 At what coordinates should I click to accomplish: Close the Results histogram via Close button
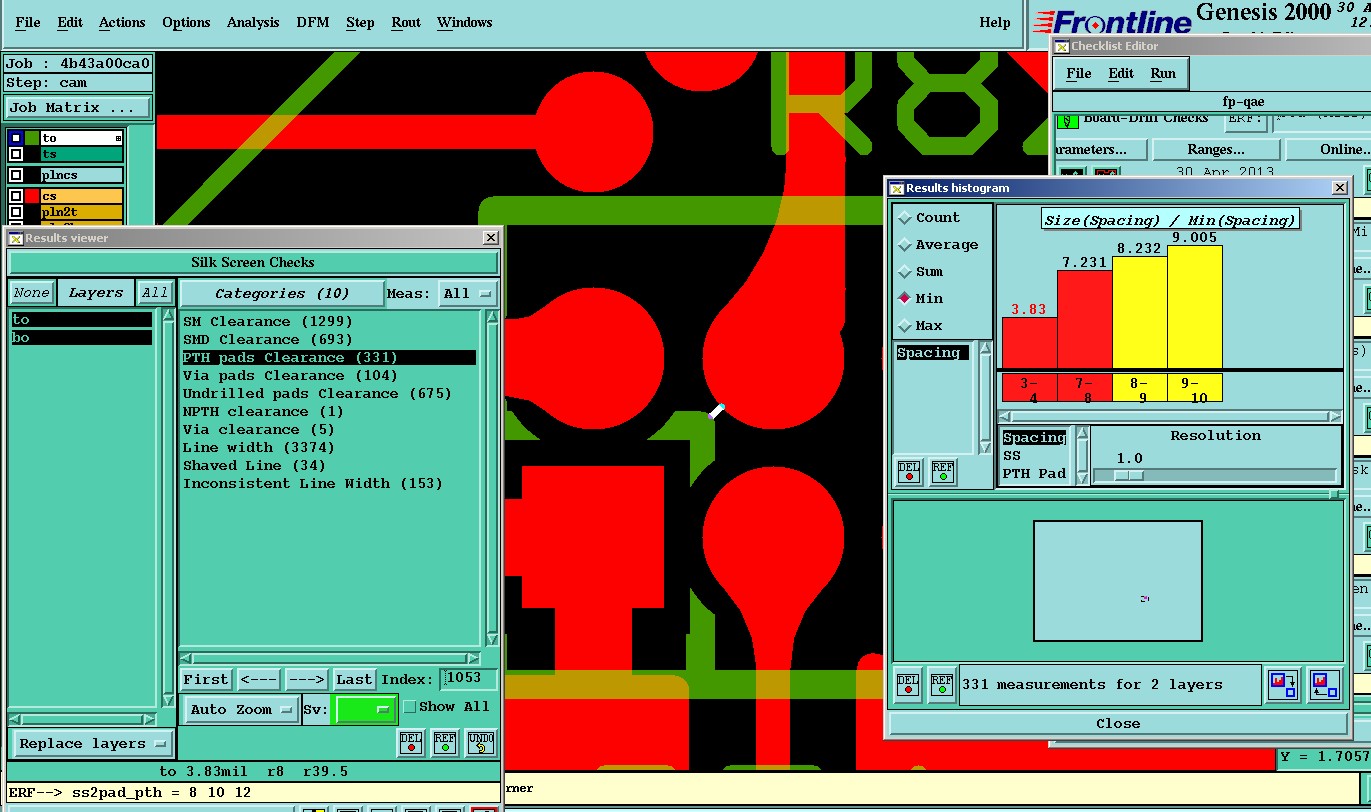pyautogui.click(x=1117, y=723)
